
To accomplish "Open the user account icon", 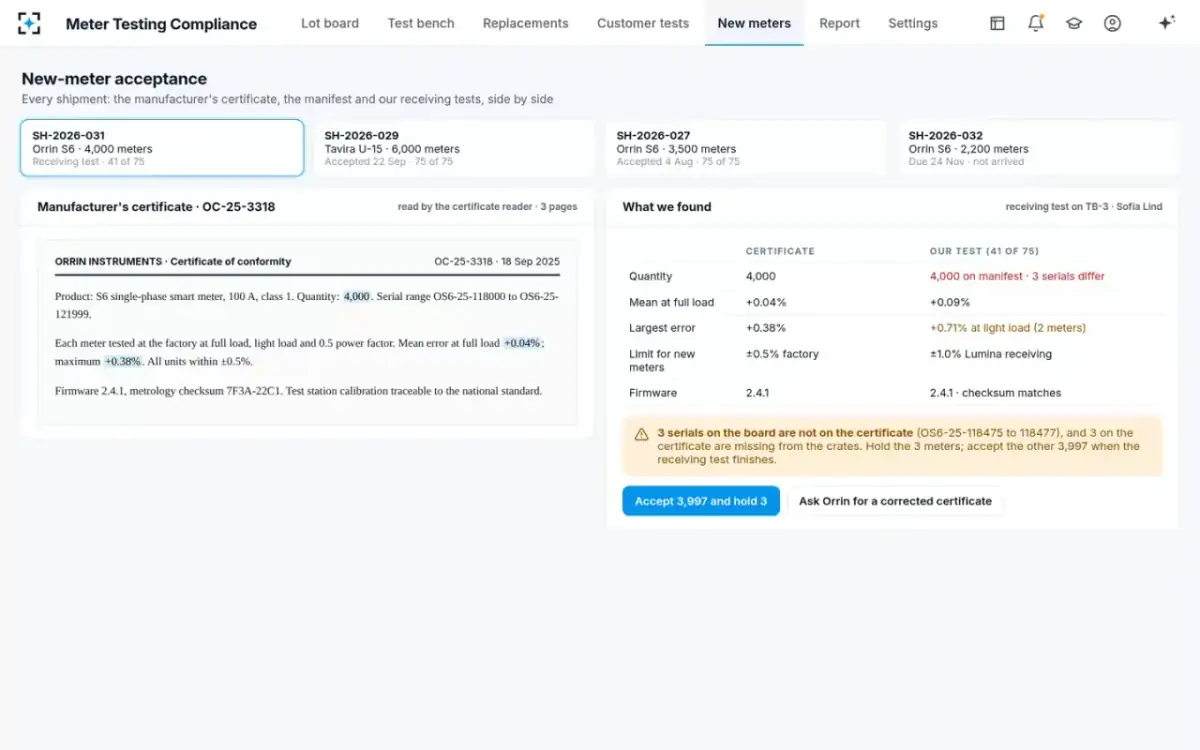I will pyautogui.click(x=1112, y=23).
